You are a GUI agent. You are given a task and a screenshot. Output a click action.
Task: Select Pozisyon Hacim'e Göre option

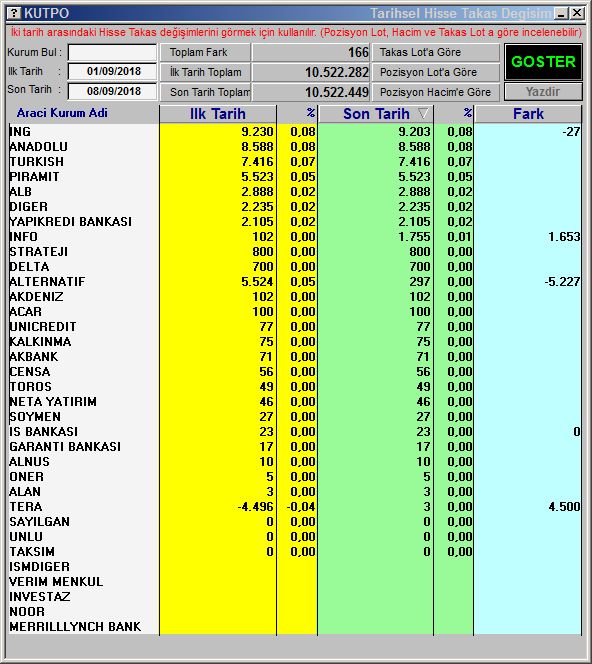click(x=436, y=92)
